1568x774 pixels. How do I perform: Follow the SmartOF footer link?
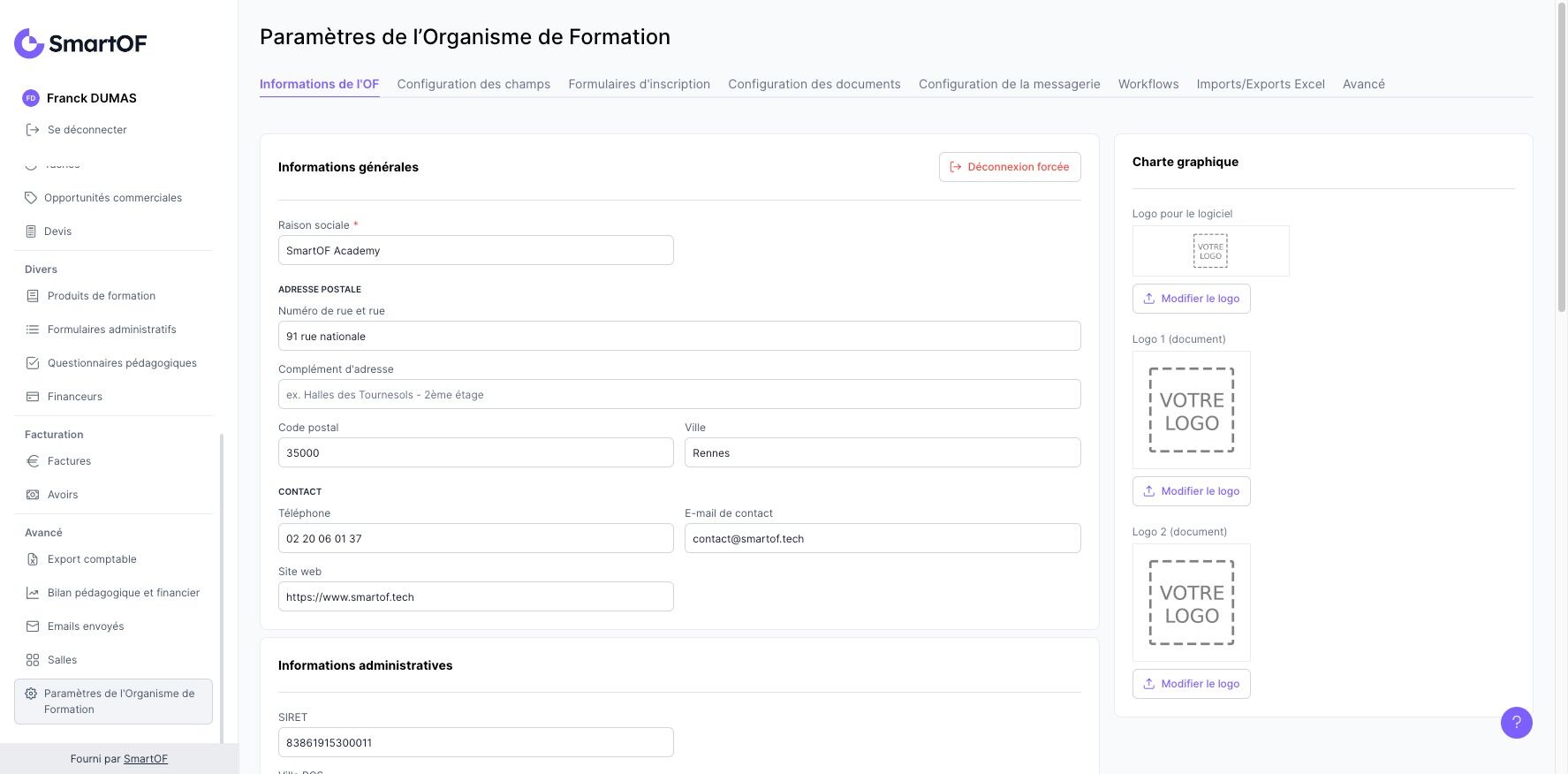[x=146, y=759]
